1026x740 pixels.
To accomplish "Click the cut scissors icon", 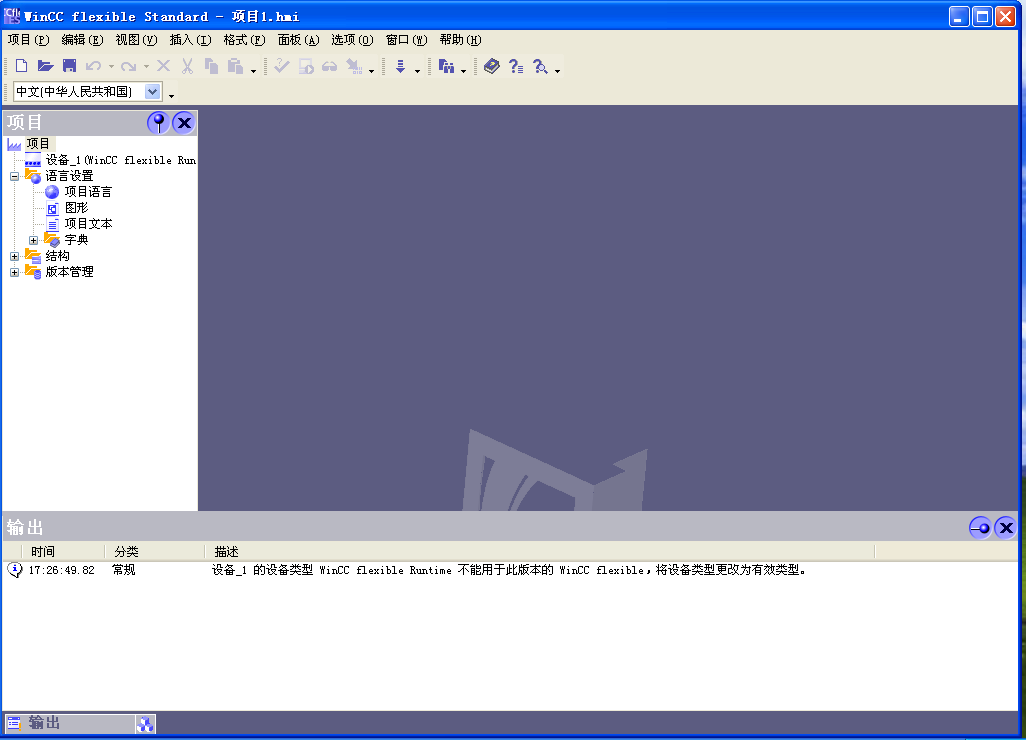I will [188, 66].
